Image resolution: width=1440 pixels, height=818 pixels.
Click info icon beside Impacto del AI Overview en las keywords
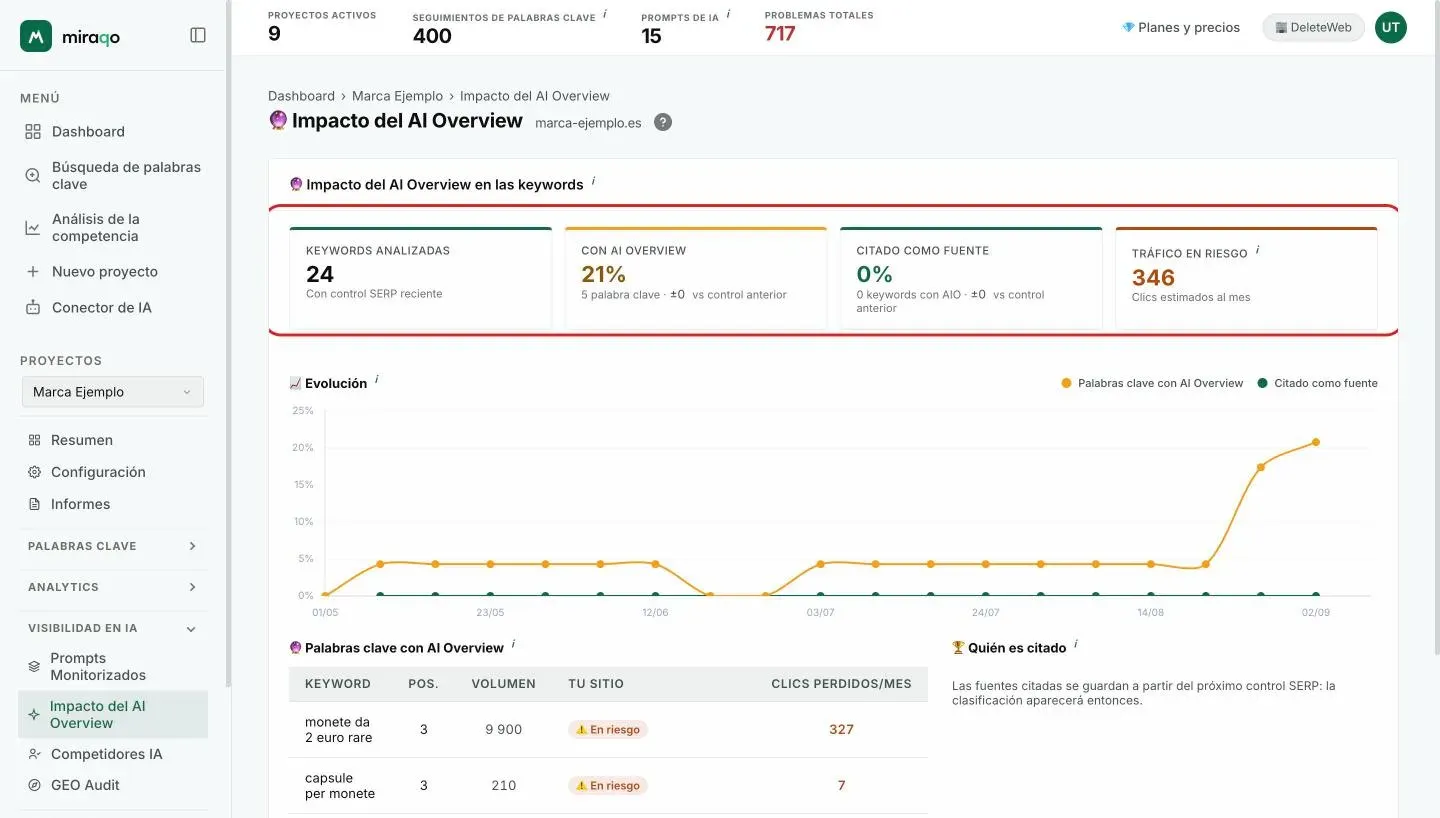(x=593, y=181)
